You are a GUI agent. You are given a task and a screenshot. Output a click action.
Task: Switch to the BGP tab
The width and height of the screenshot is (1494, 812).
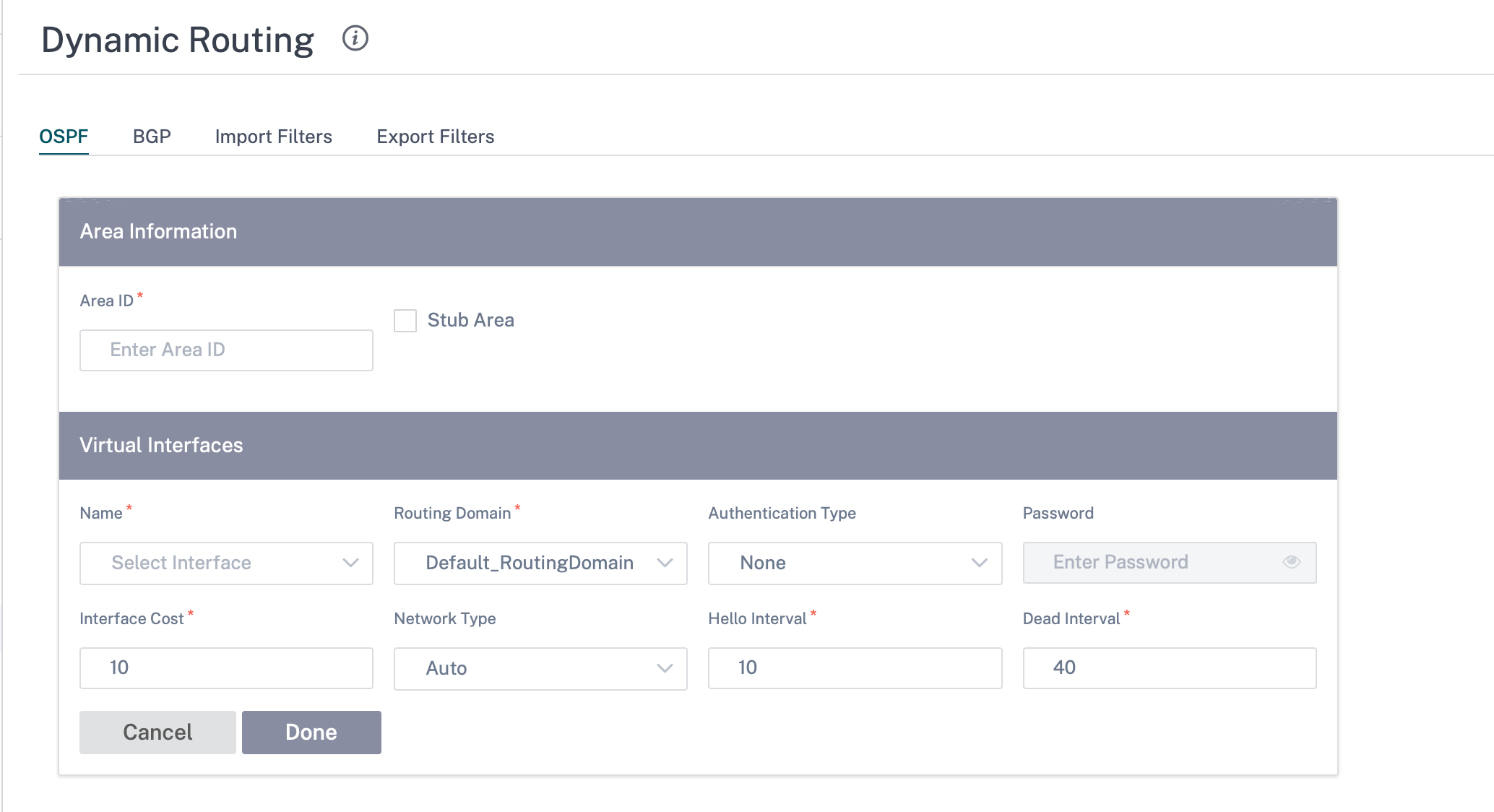[x=152, y=137]
